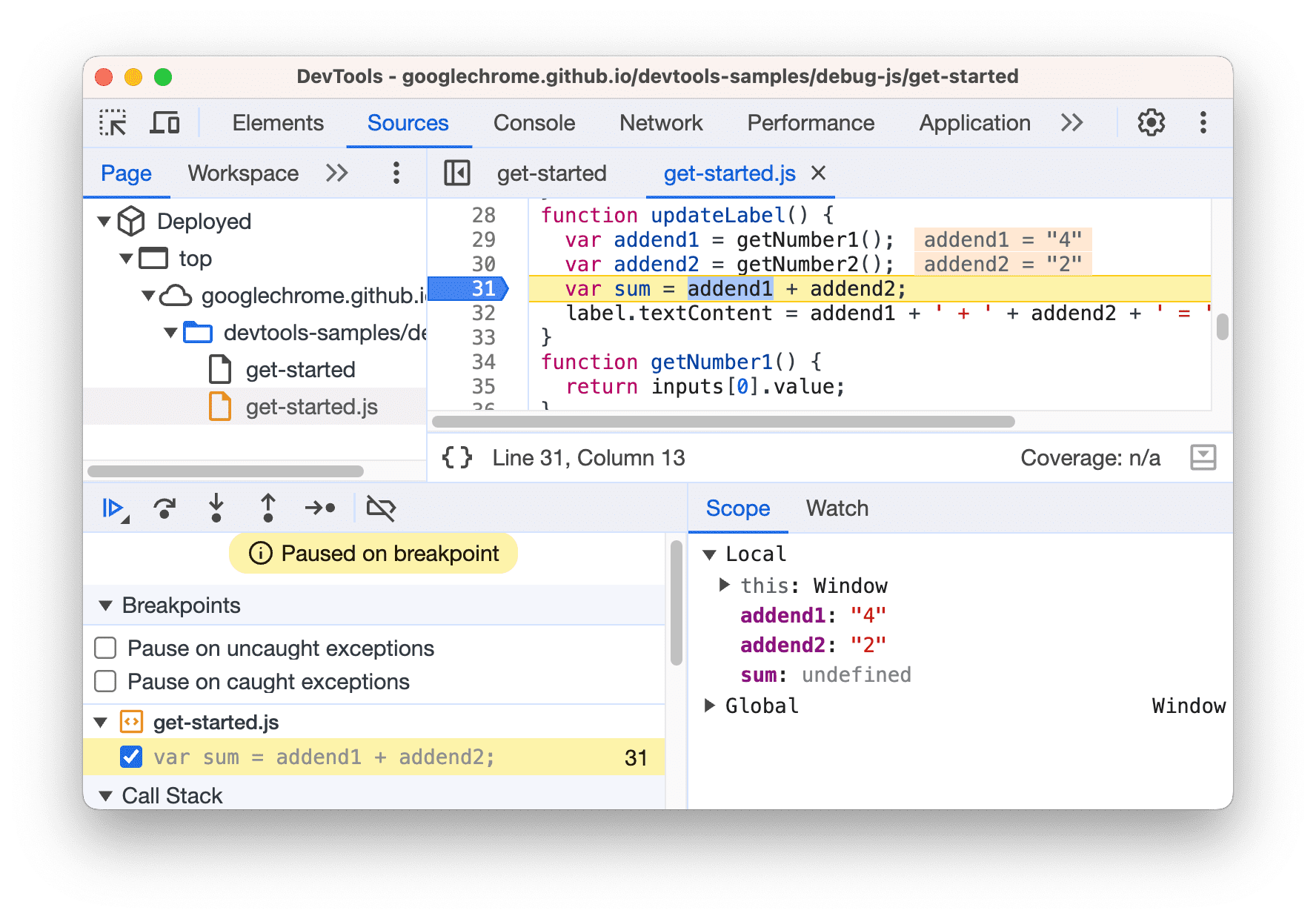1316x919 pixels.
Task: Click the Step next statement icon
Action: pos(319,508)
